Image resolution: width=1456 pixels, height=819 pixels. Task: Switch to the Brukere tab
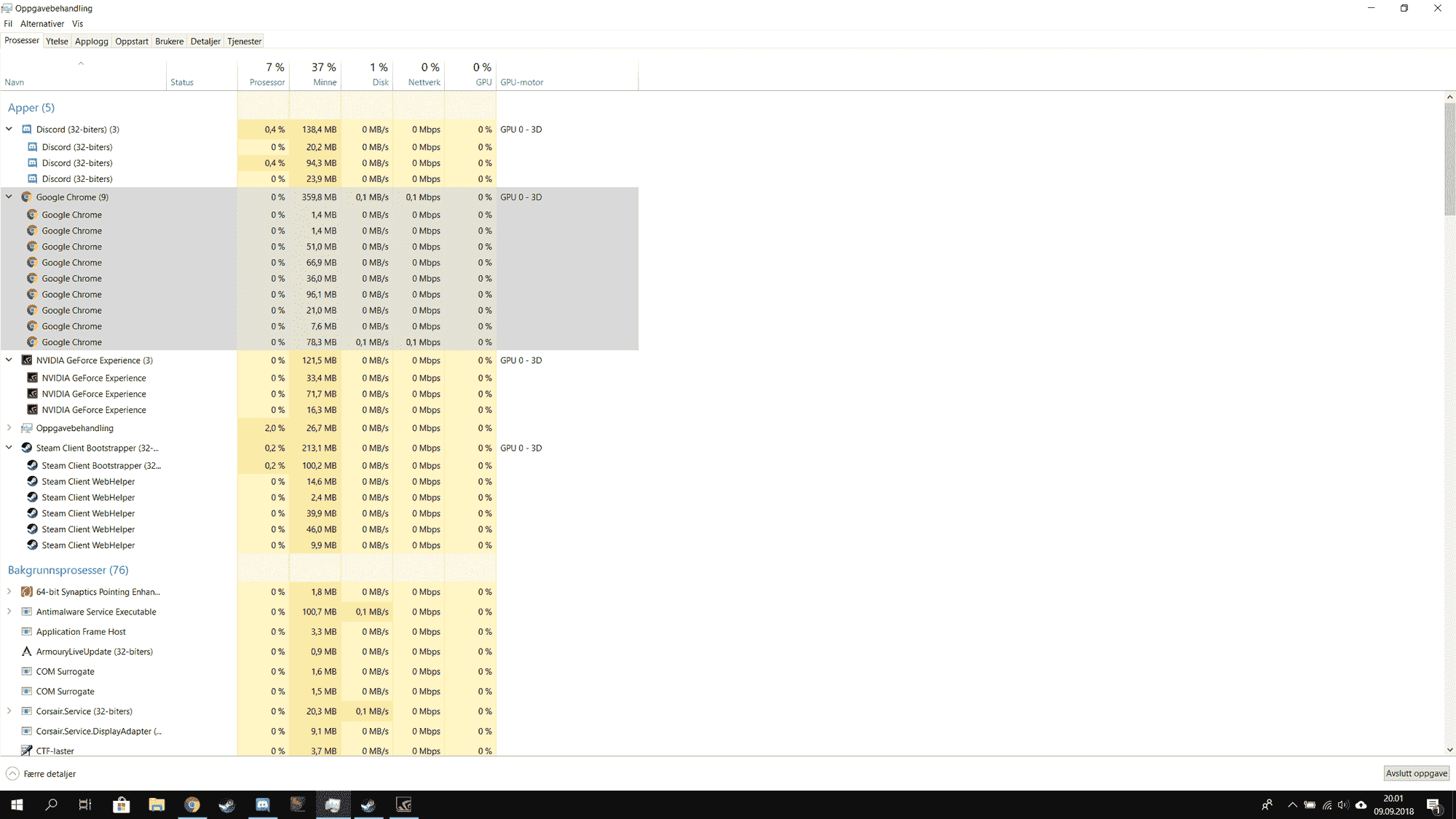point(170,41)
